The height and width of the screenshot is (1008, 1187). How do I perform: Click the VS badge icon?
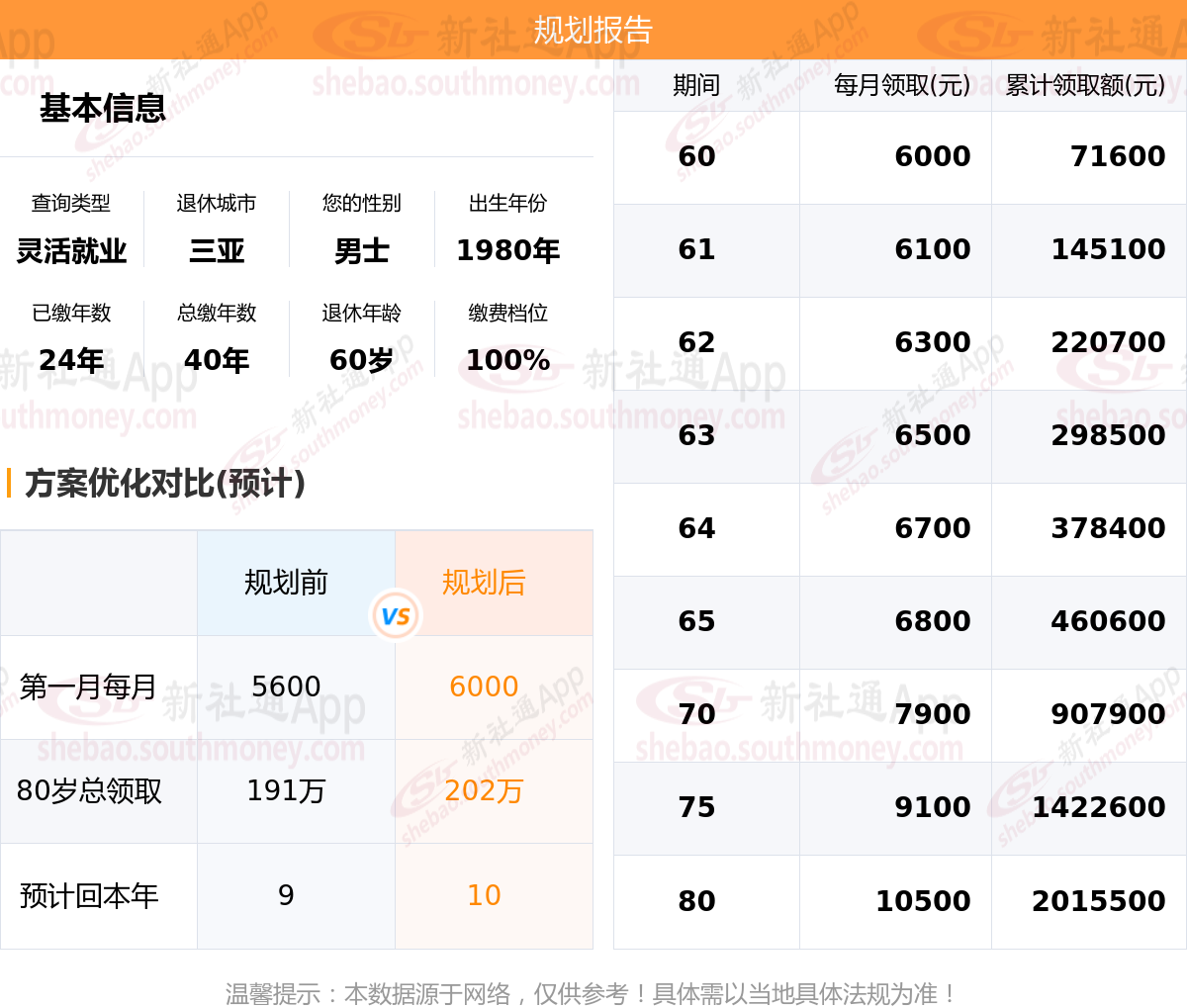point(396,615)
